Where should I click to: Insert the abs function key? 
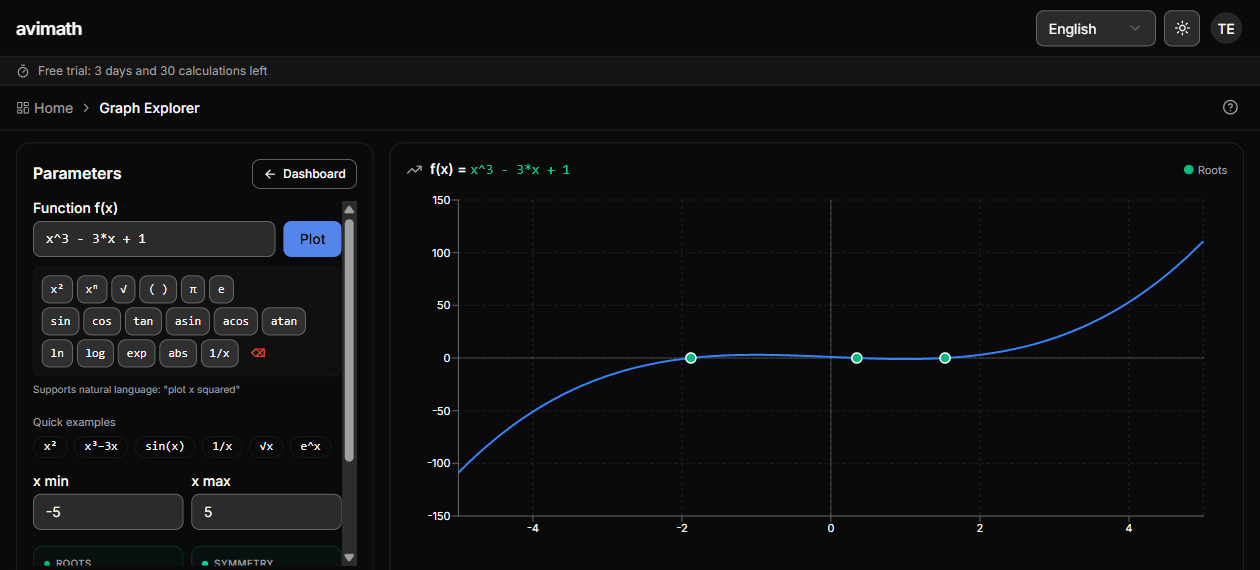tap(178, 354)
